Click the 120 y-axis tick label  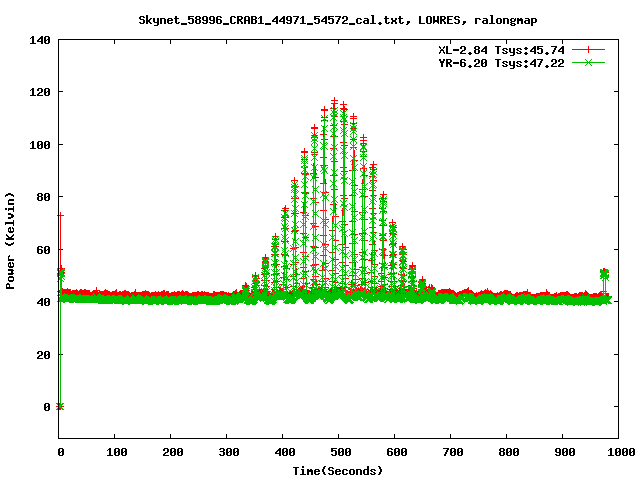[x=40, y=92]
